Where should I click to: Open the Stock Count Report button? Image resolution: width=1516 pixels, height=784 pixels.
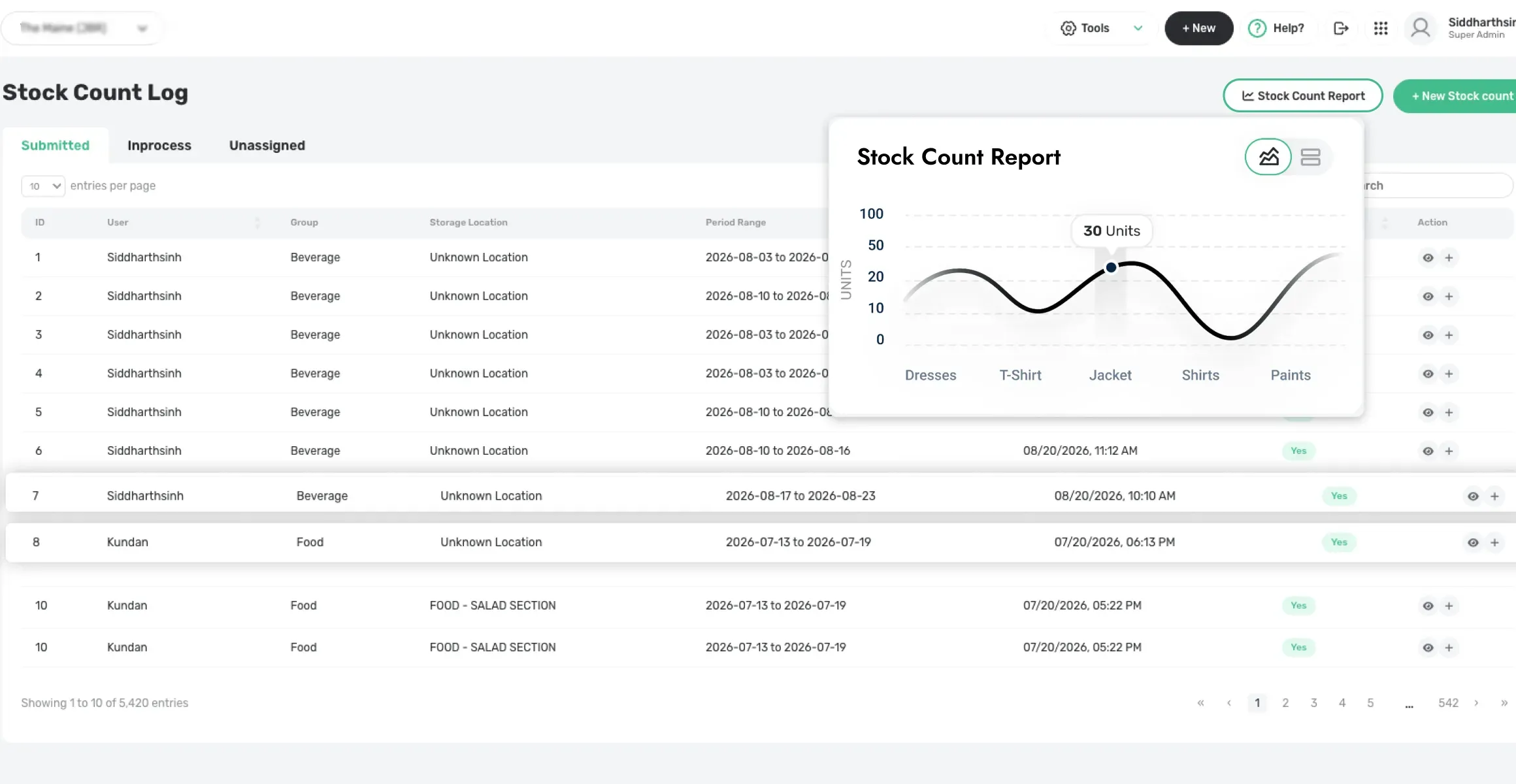coord(1302,95)
